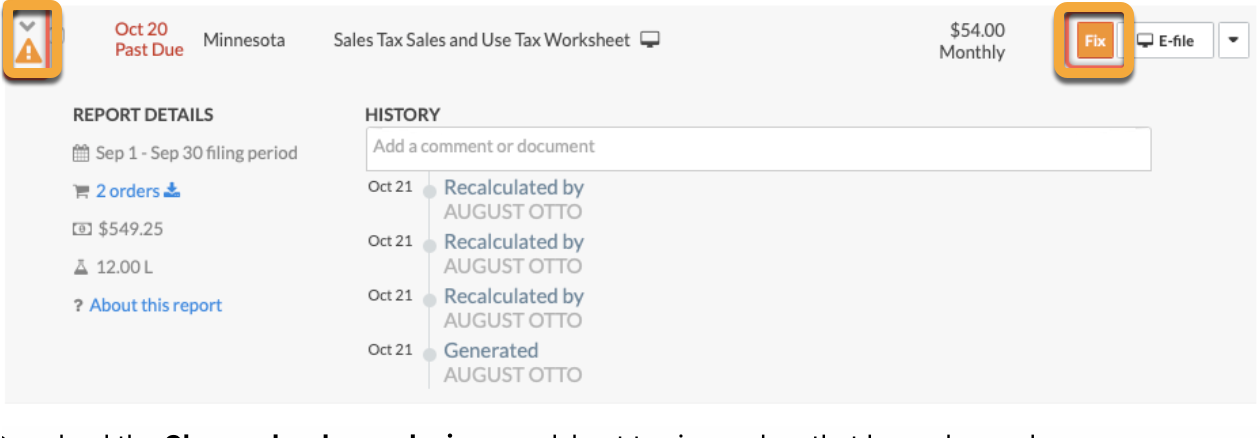Collapse the Minnesota report row chevron
Viewport: 1260px width, 438px height.
click(x=28, y=27)
